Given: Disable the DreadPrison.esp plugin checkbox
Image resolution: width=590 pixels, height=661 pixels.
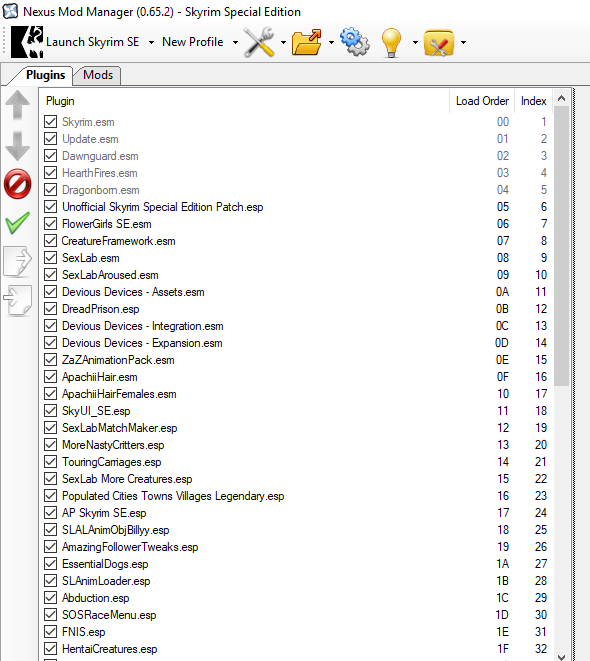Looking at the screenshot, I should pos(51,309).
